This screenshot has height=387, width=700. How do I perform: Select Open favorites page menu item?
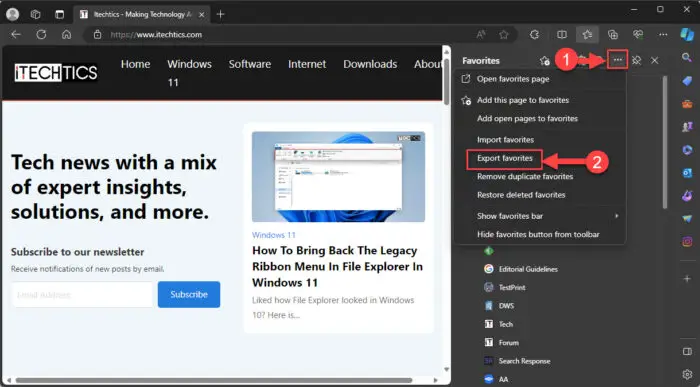(540, 79)
